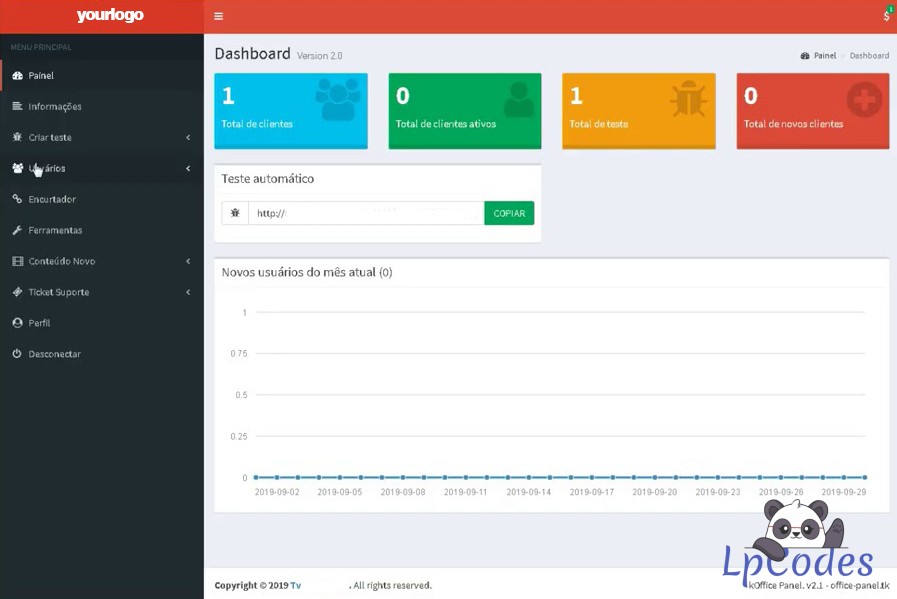This screenshot has width=897, height=599.
Task: Click the Encurtador link icon
Action: coord(17,199)
